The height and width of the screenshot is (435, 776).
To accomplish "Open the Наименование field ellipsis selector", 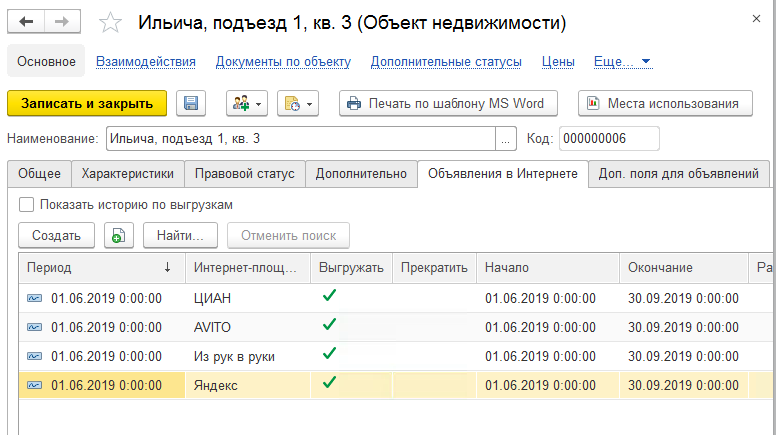I will (505, 139).
